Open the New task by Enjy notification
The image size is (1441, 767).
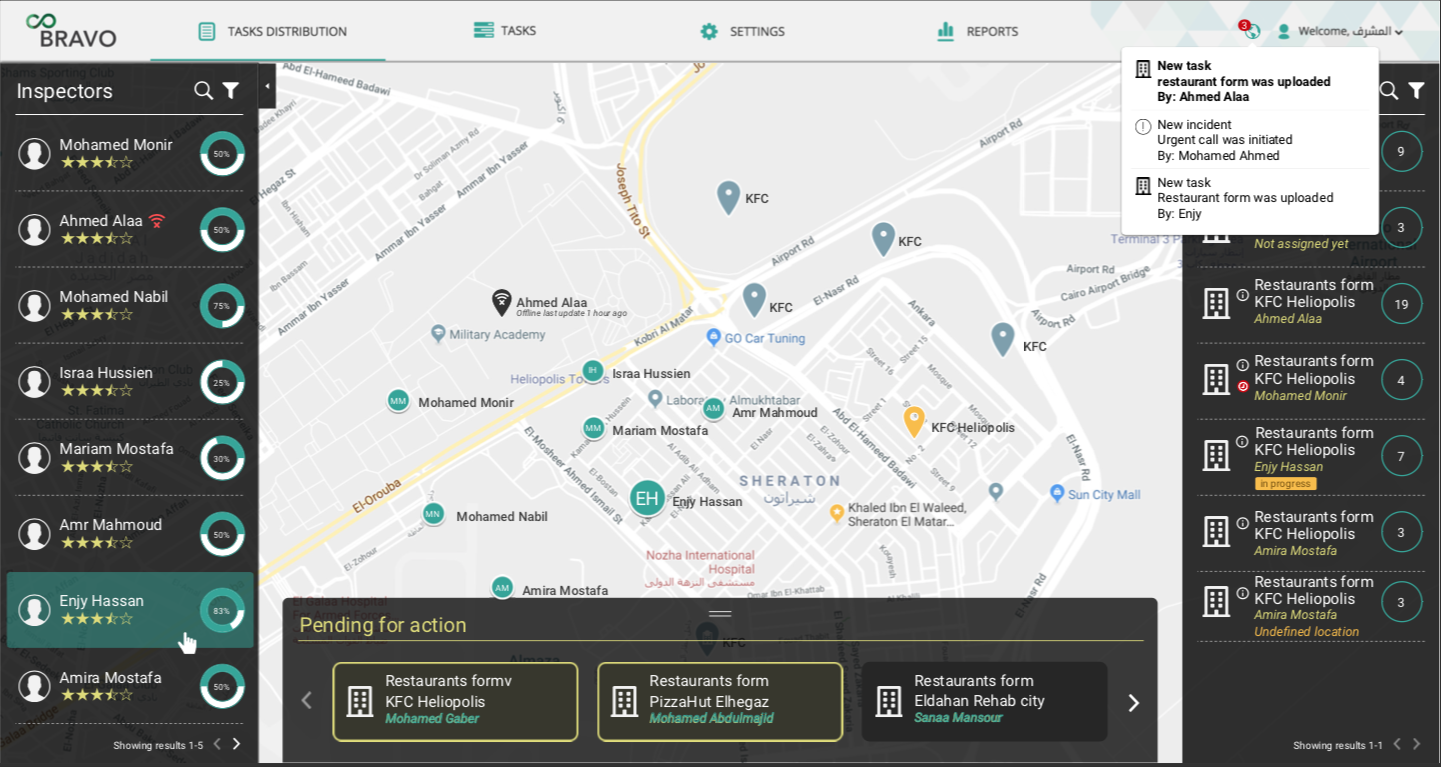[x=1250, y=198]
